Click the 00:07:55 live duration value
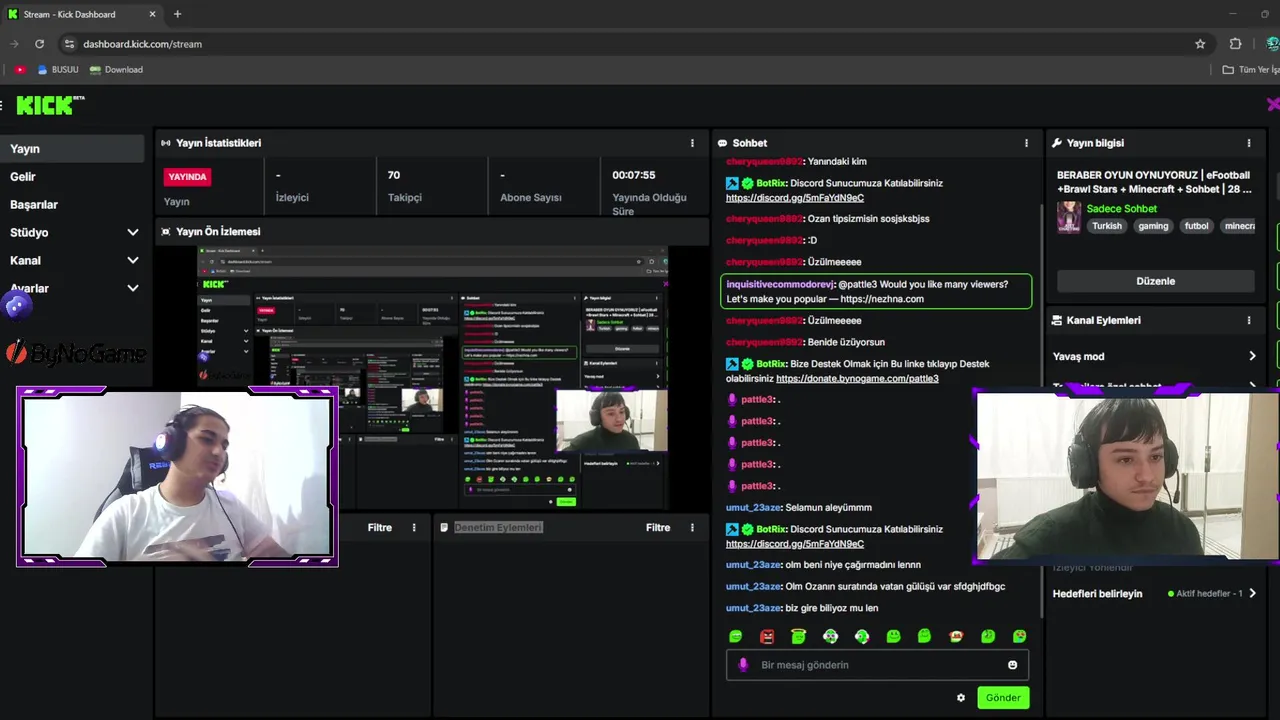This screenshot has width=1280, height=720. point(634,175)
